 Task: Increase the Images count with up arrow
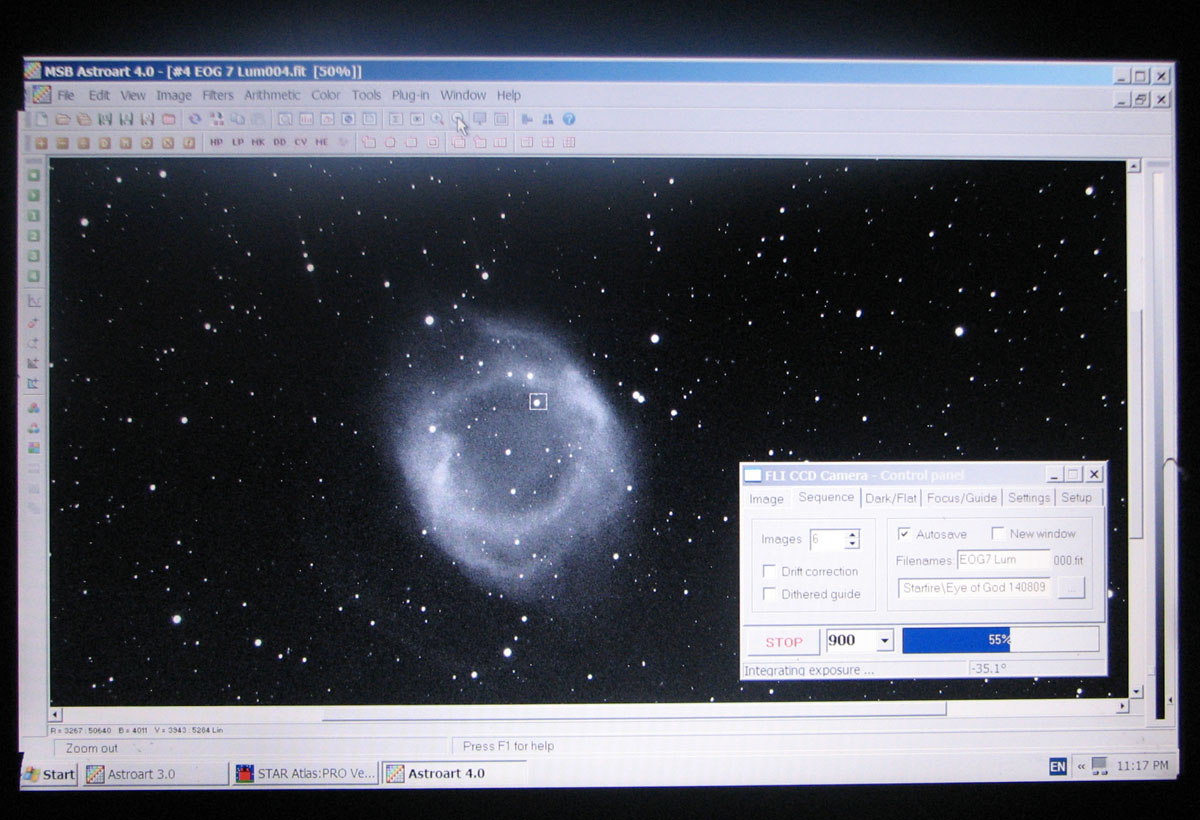tap(852, 534)
